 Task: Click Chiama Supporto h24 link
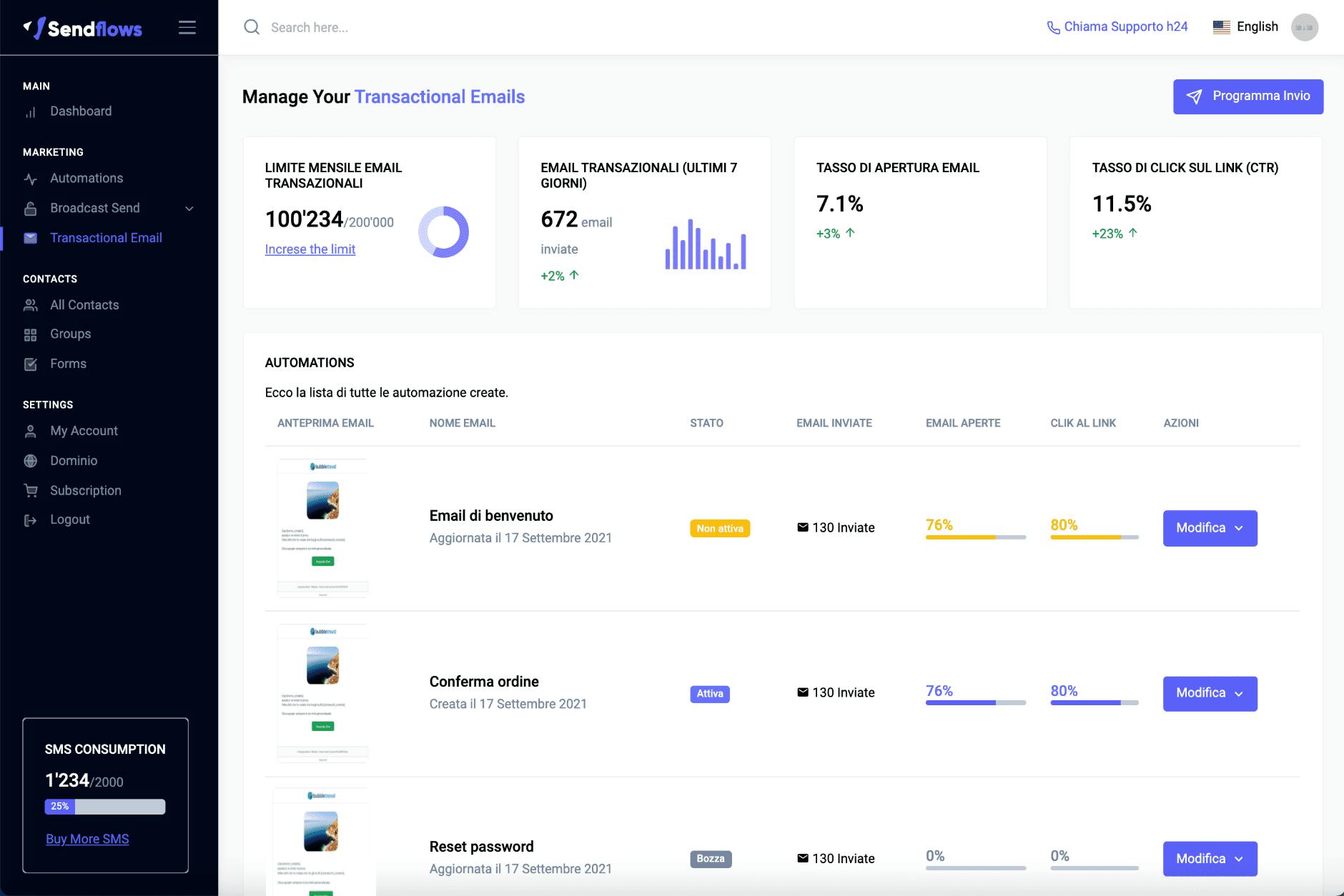point(1117,27)
